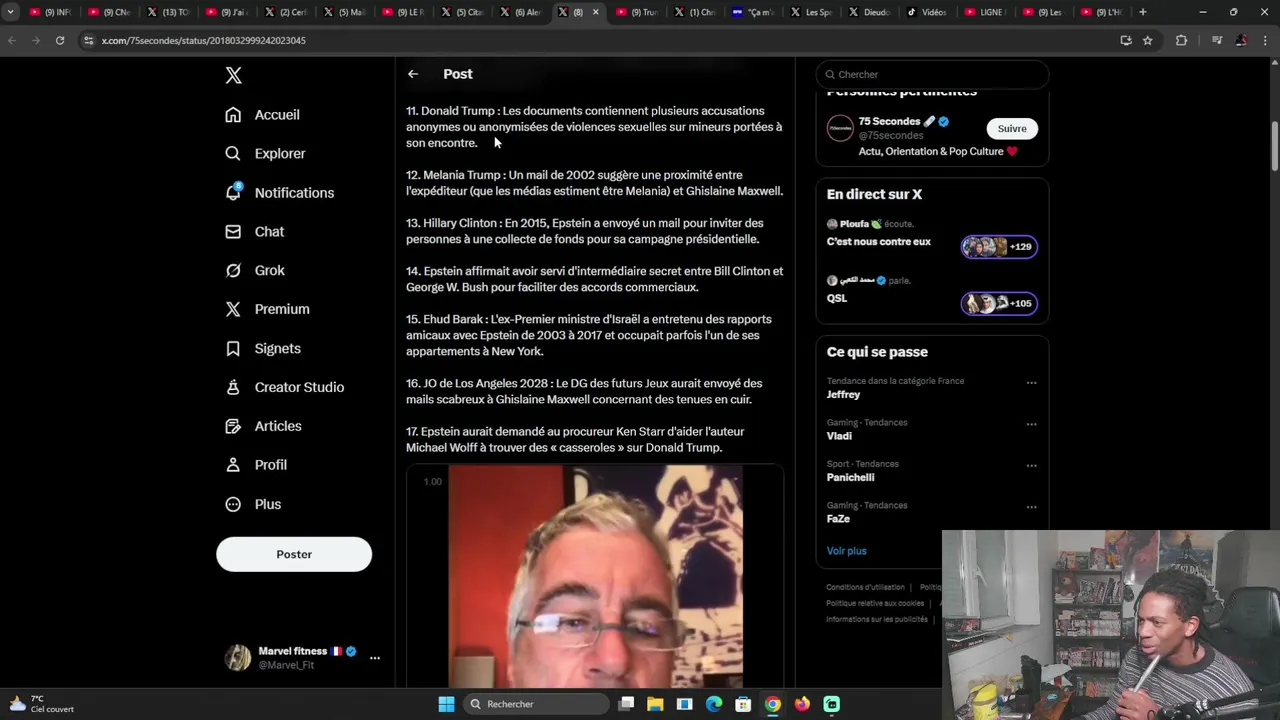The width and height of the screenshot is (1280, 720).
Task: Open the Panichelli trend
Action: coord(850,478)
